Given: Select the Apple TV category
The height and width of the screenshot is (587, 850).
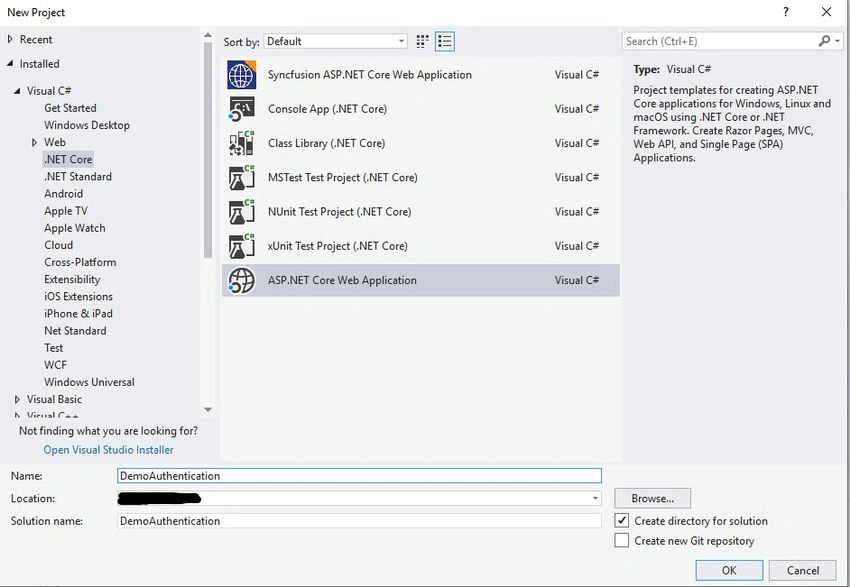Looking at the screenshot, I should [x=66, y=211].
